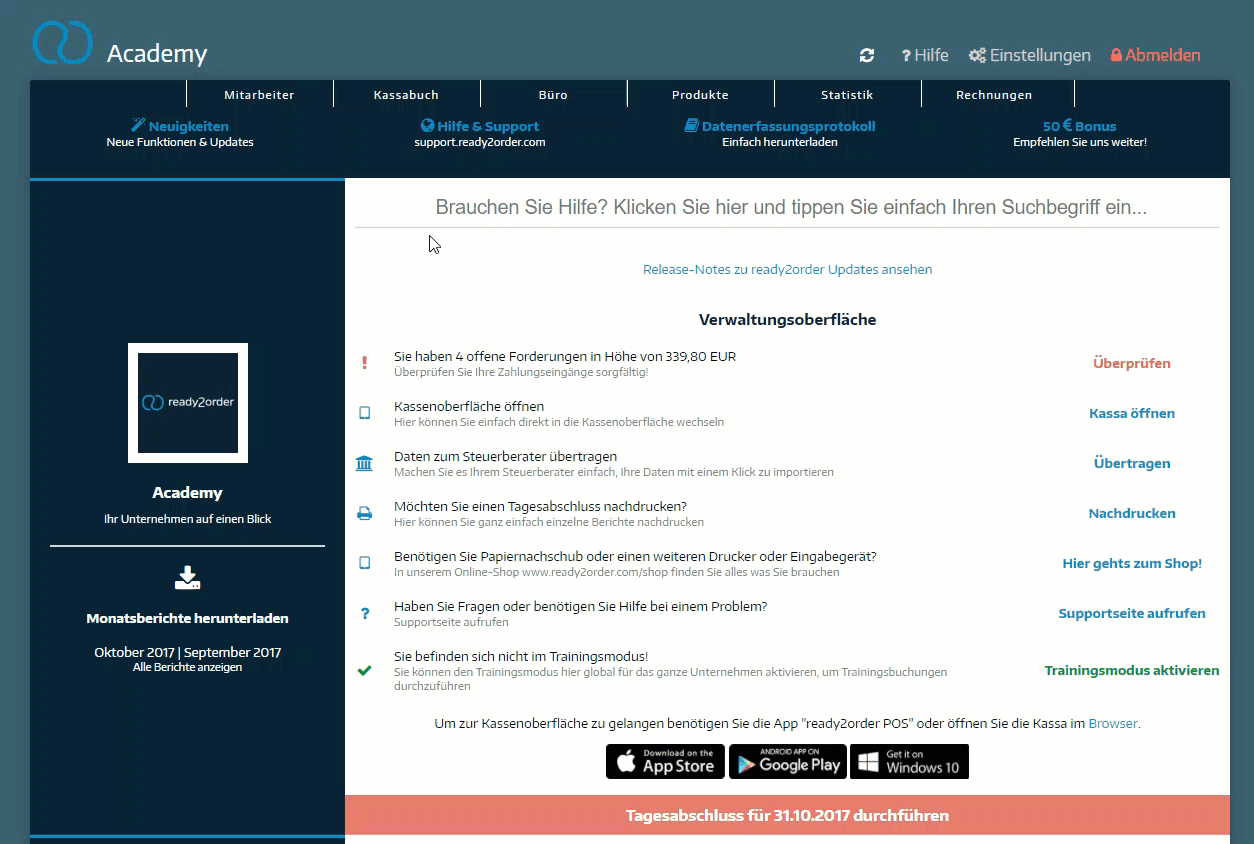Click the ready2order logo in header
Screen dimensions: 1254x844
click(62, 42)
